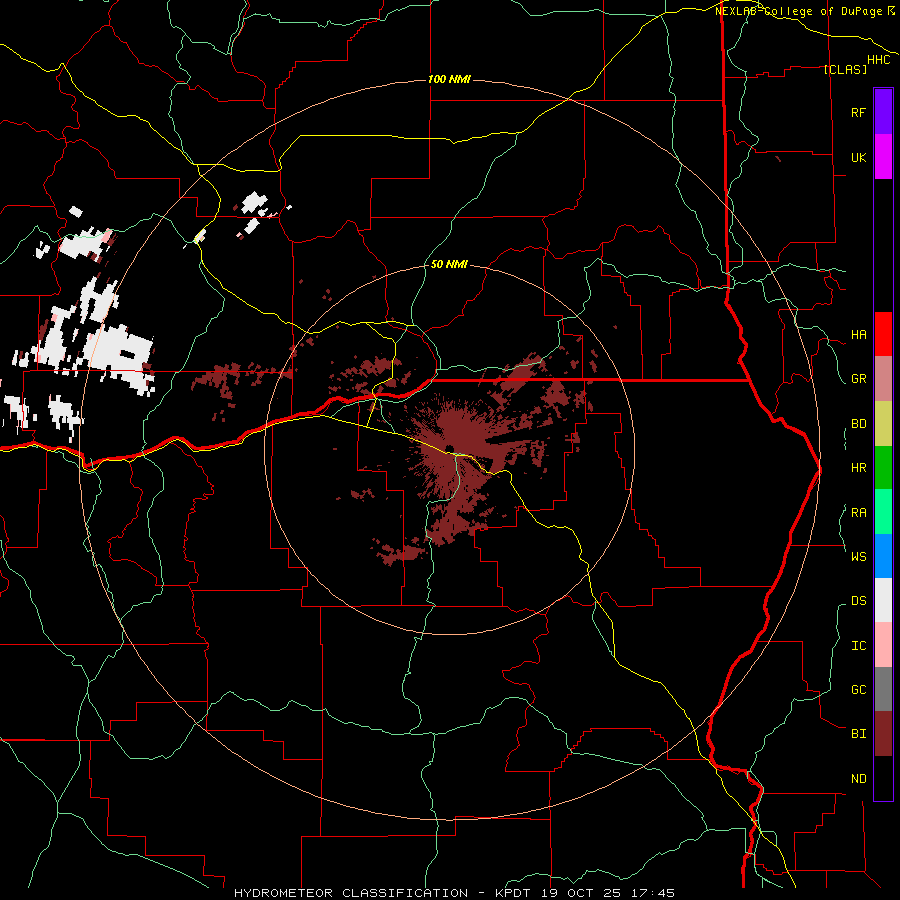Click the mint green RA legend swatch
Viewport: 900px width, 900px height.
883,512
